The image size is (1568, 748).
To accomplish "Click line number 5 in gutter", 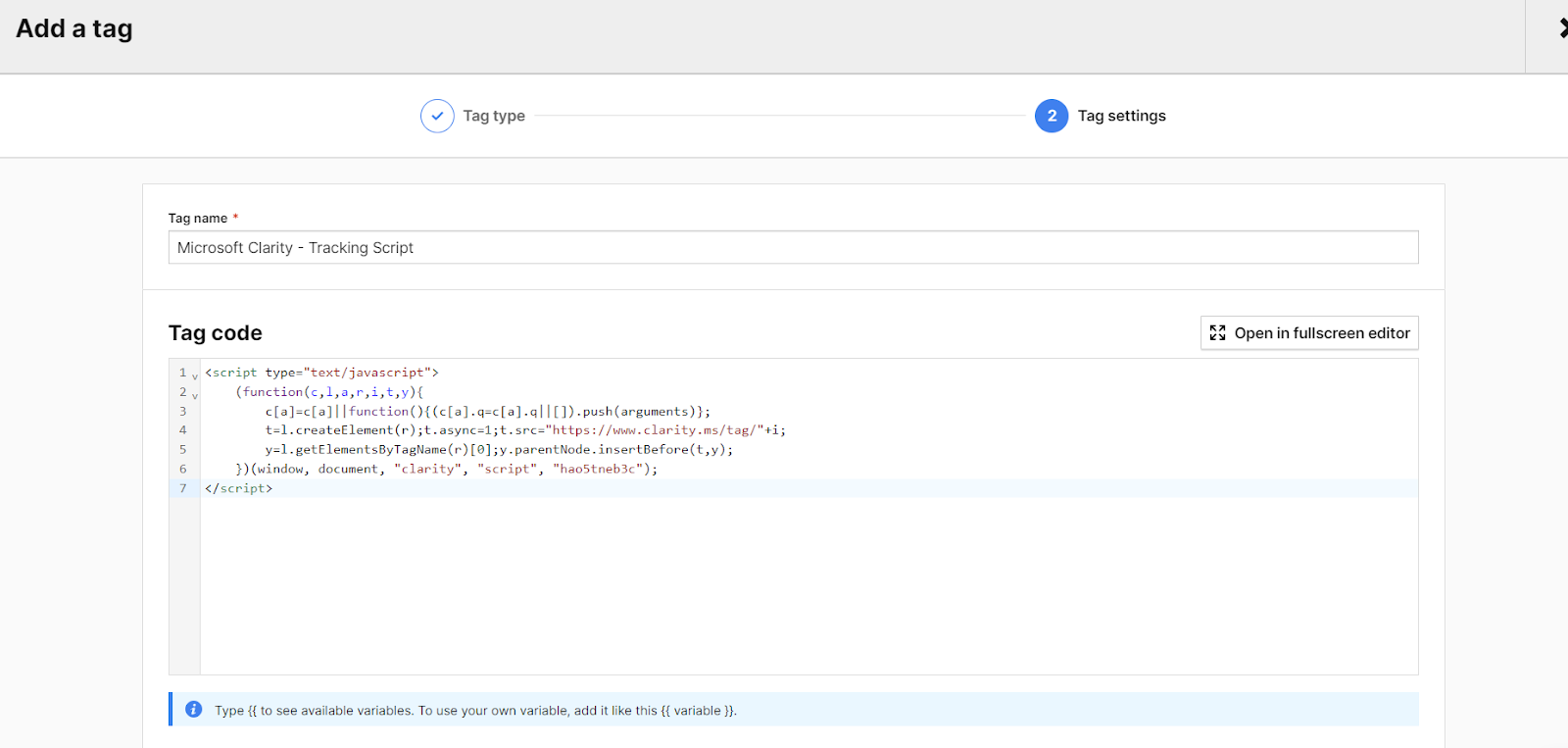I will (x=182, y=450).
